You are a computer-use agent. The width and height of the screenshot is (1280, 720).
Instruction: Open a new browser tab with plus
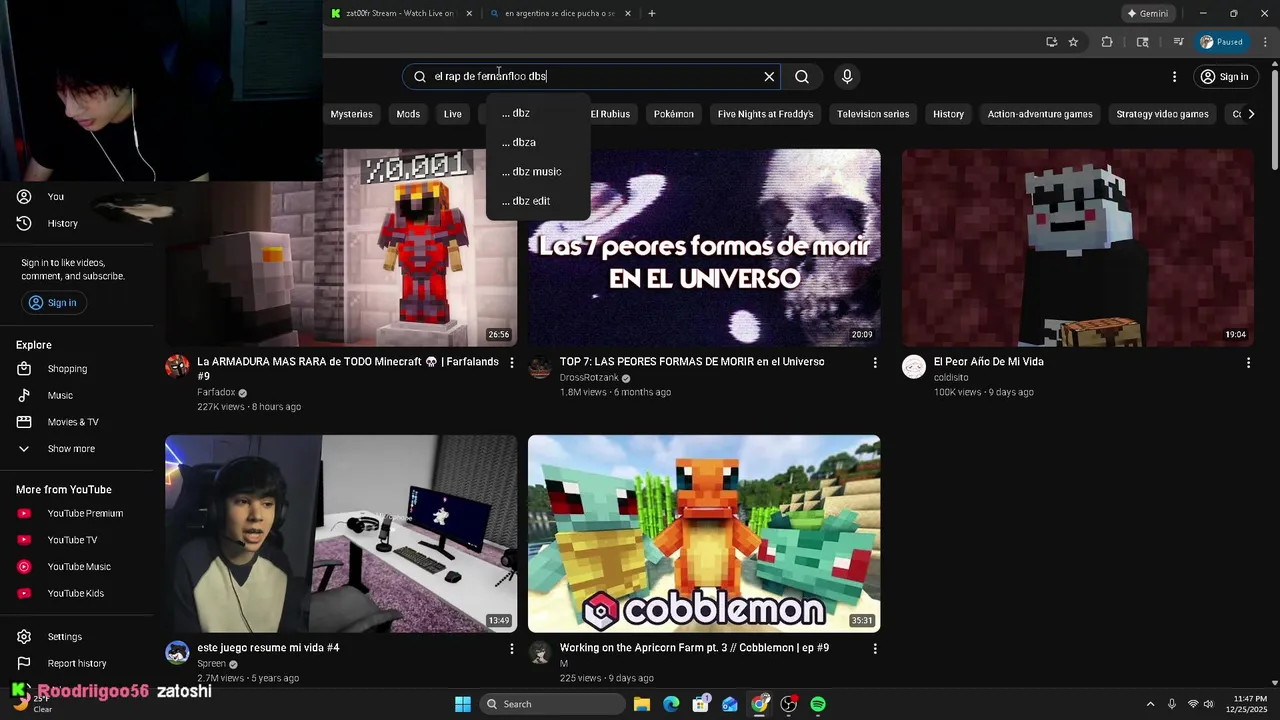point(652,13)
